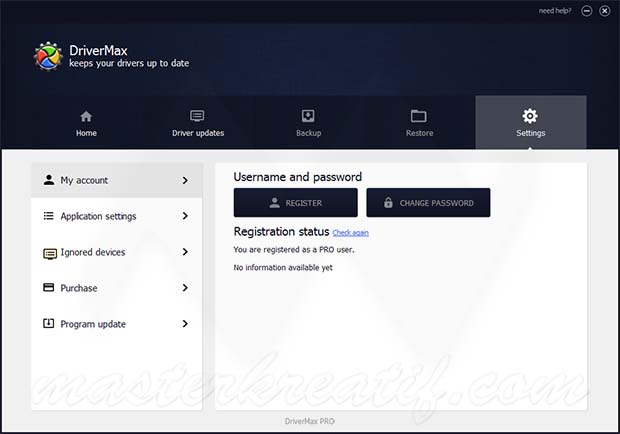Expand My account chevron arrow

pyautogui.click(x=185, y=180)
